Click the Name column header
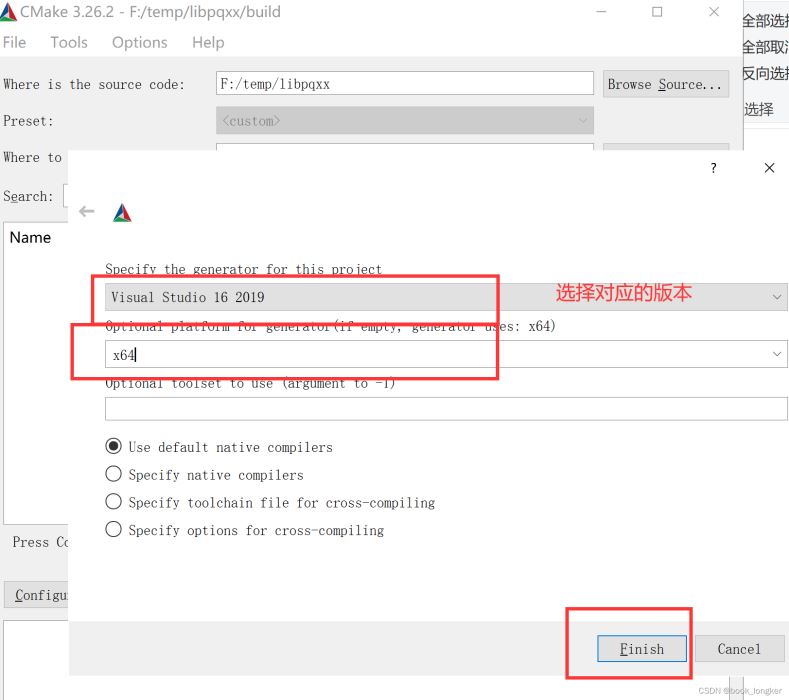 (x=30, y=238)
